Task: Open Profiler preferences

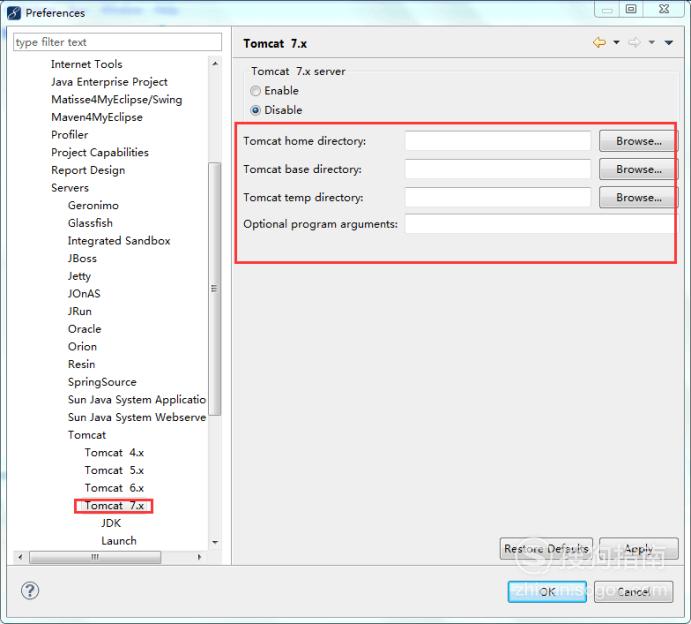Action: [x=70, y=135]
